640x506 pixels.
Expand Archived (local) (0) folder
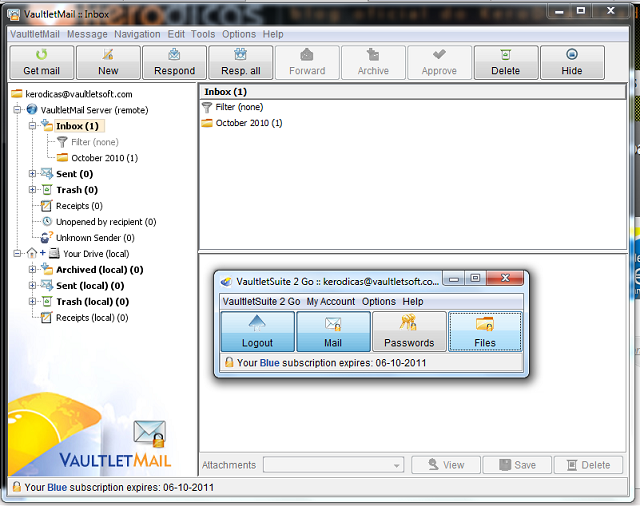pos(33,269)
